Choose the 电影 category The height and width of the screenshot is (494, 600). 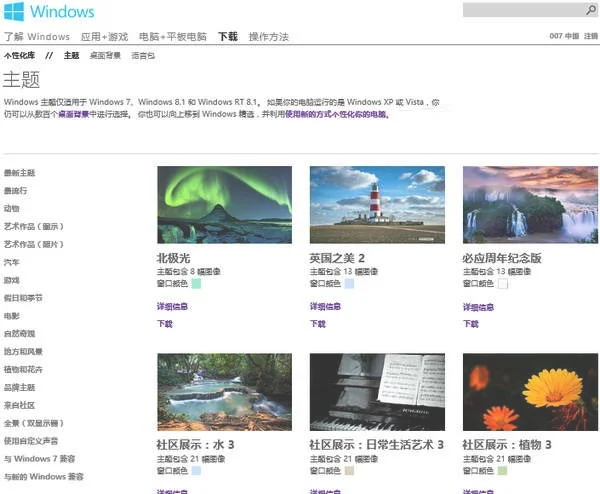[x=11, y=316]
